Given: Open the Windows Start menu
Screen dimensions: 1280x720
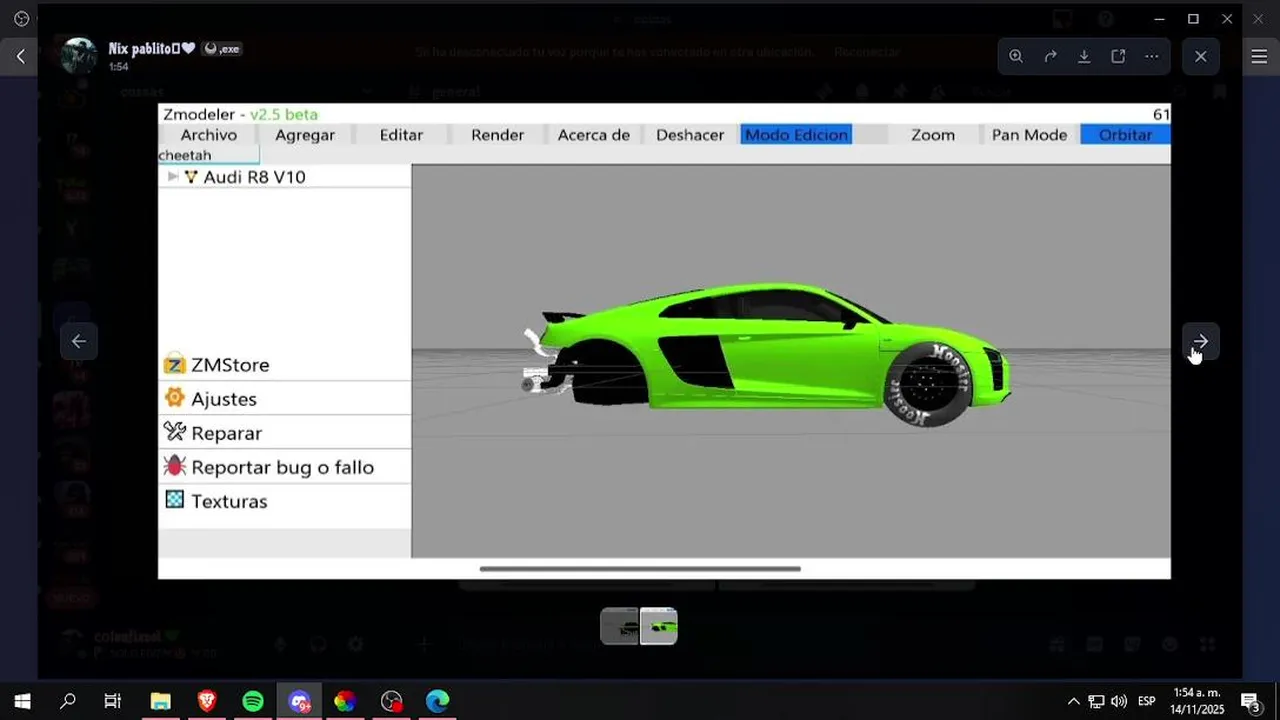Looking at the screenshot, I should point(22,701).
